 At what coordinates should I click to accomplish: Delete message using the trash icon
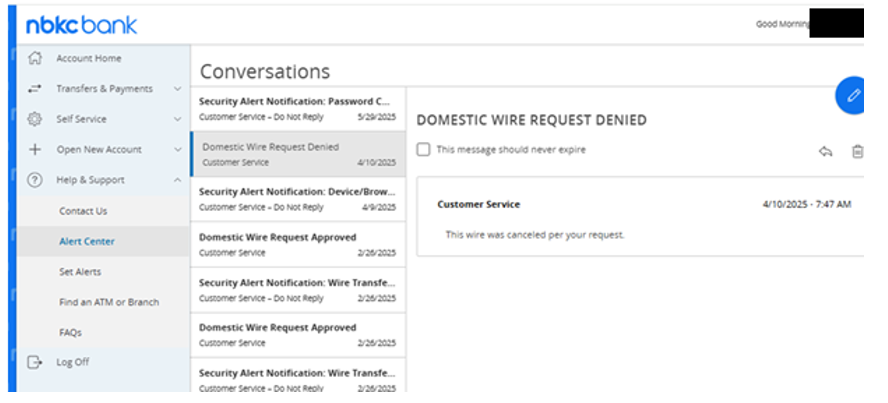pyautogui.click(x=857, y=151)
